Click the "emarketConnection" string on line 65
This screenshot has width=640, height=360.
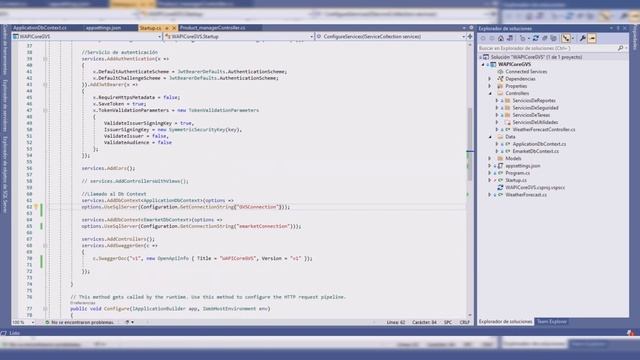point(263,226)
